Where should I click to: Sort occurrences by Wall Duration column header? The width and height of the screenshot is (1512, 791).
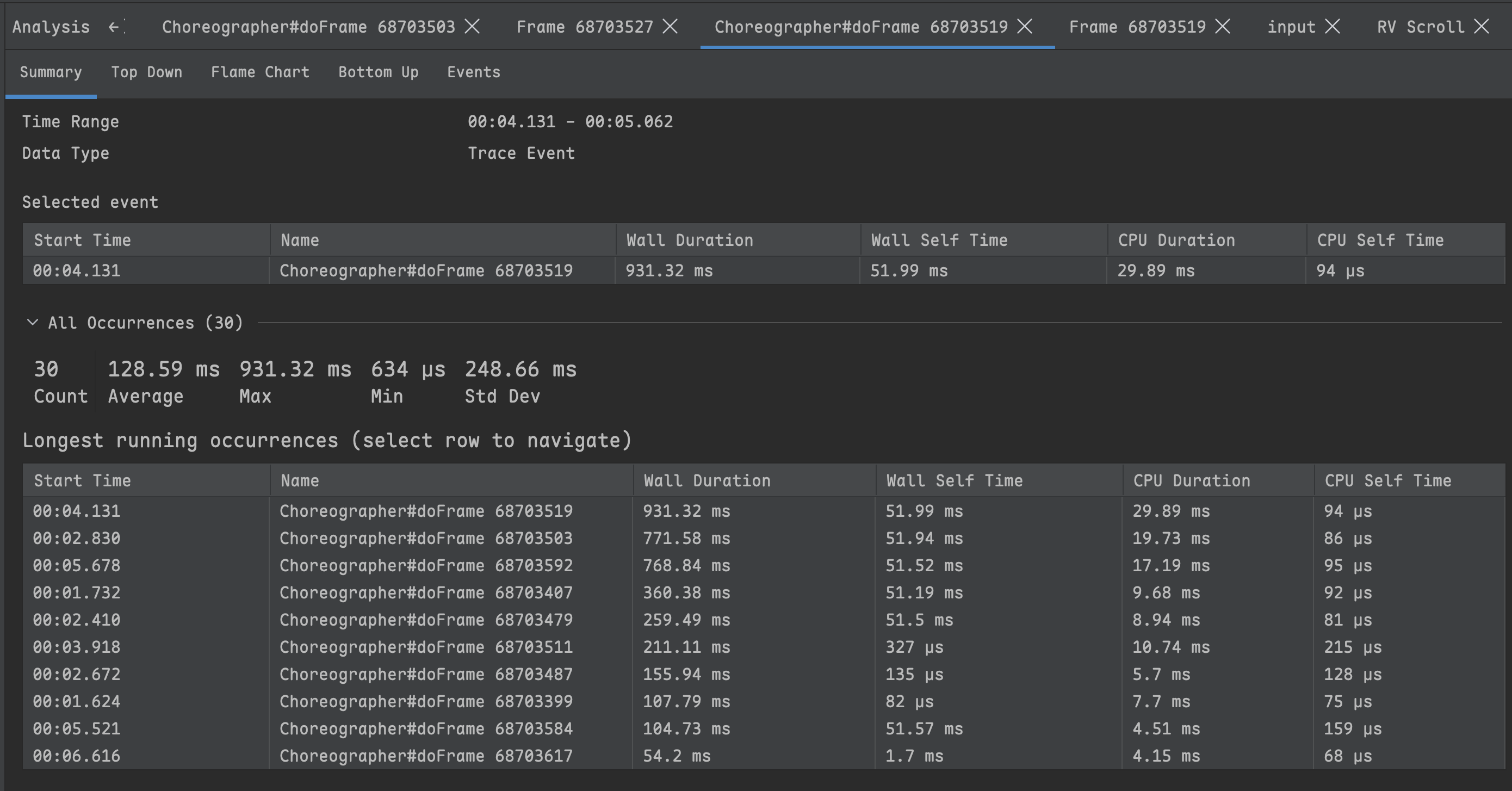coord(707,480)
